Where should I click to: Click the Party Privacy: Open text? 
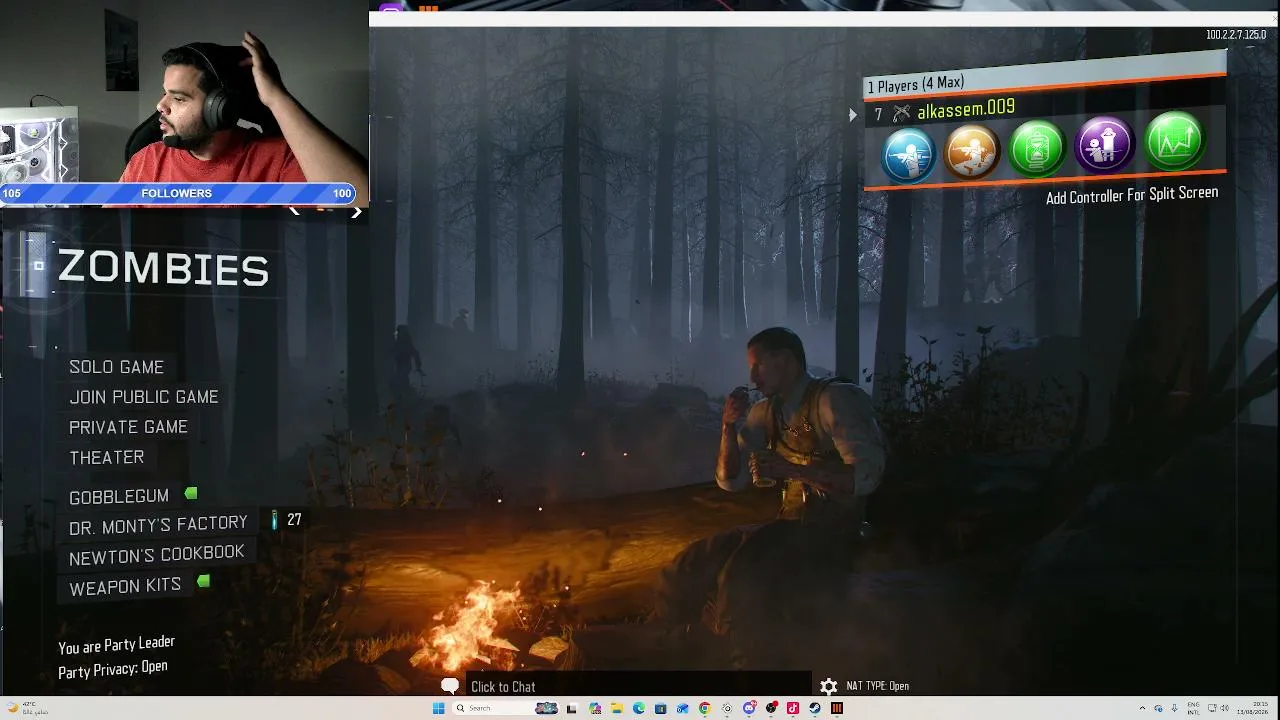tap(113, 669)
